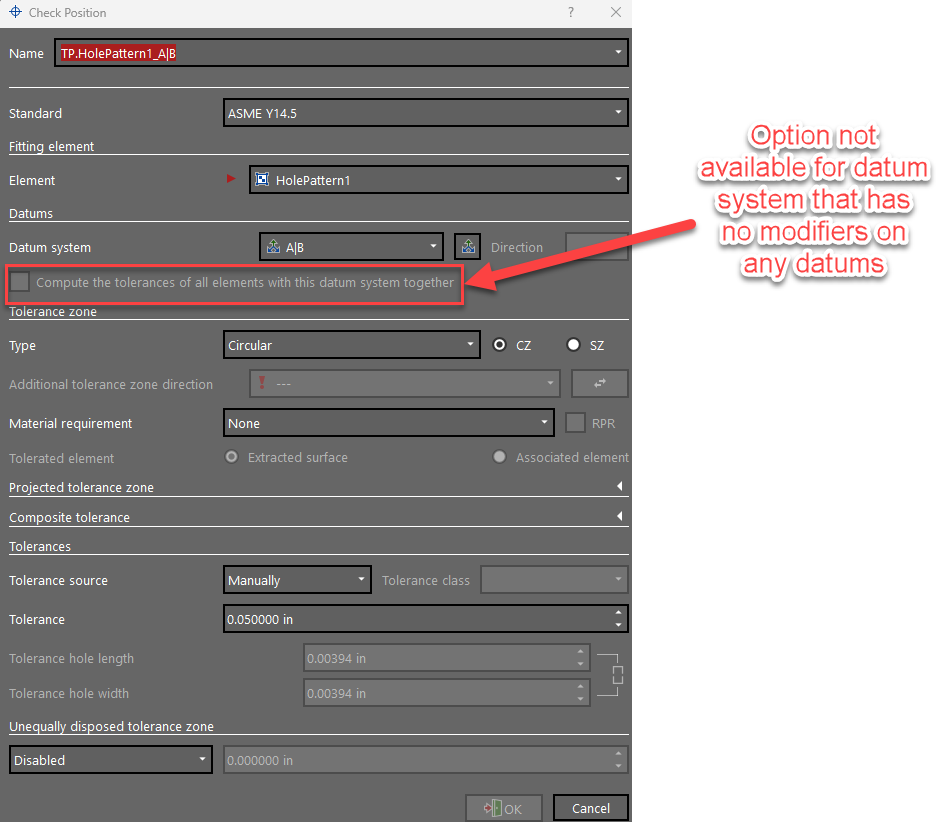Open the Unequally disposed Disabled dropdown
This screenshot has width=936, height=822.
pyautogui.click(x=111, y=760)
